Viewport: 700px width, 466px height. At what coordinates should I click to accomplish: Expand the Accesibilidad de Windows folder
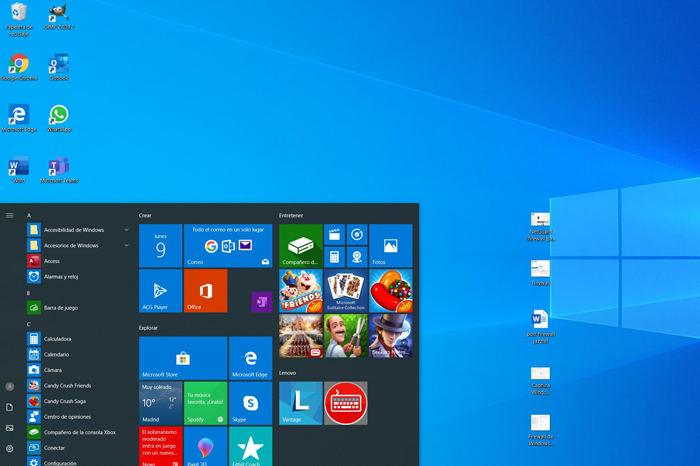click(x=78, y=230)
